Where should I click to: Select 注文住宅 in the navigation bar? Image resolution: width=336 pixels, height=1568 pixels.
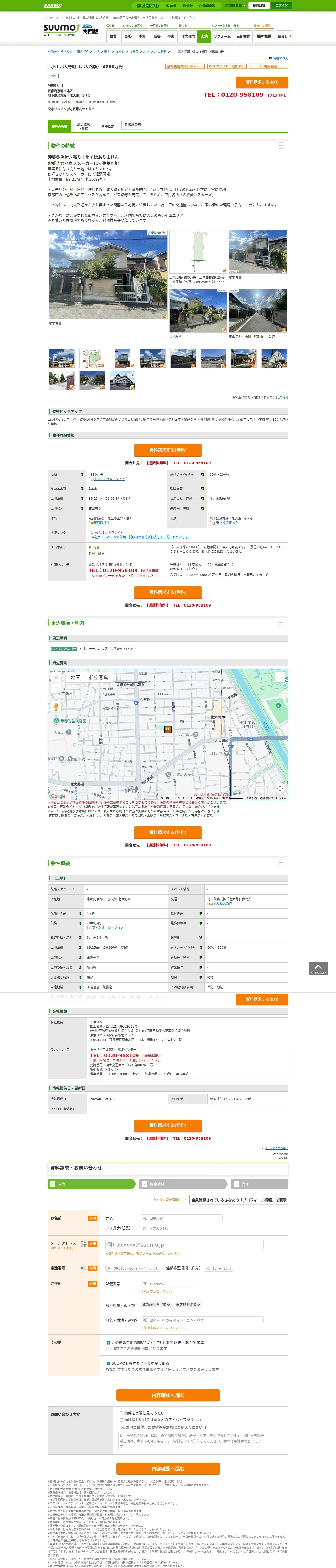tap(188, 37)
